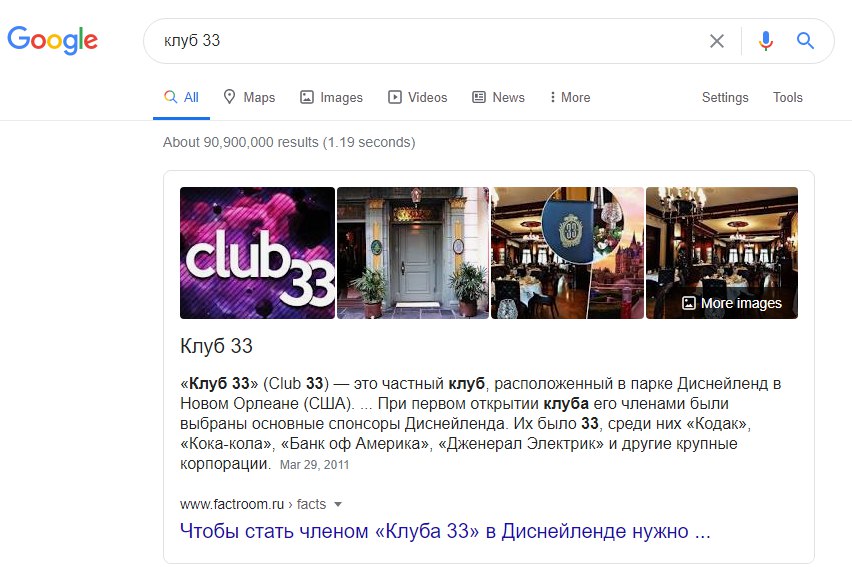Expand the factroom.ru result options arrow
Screen dimensions: 852x567
pos(338,504)
